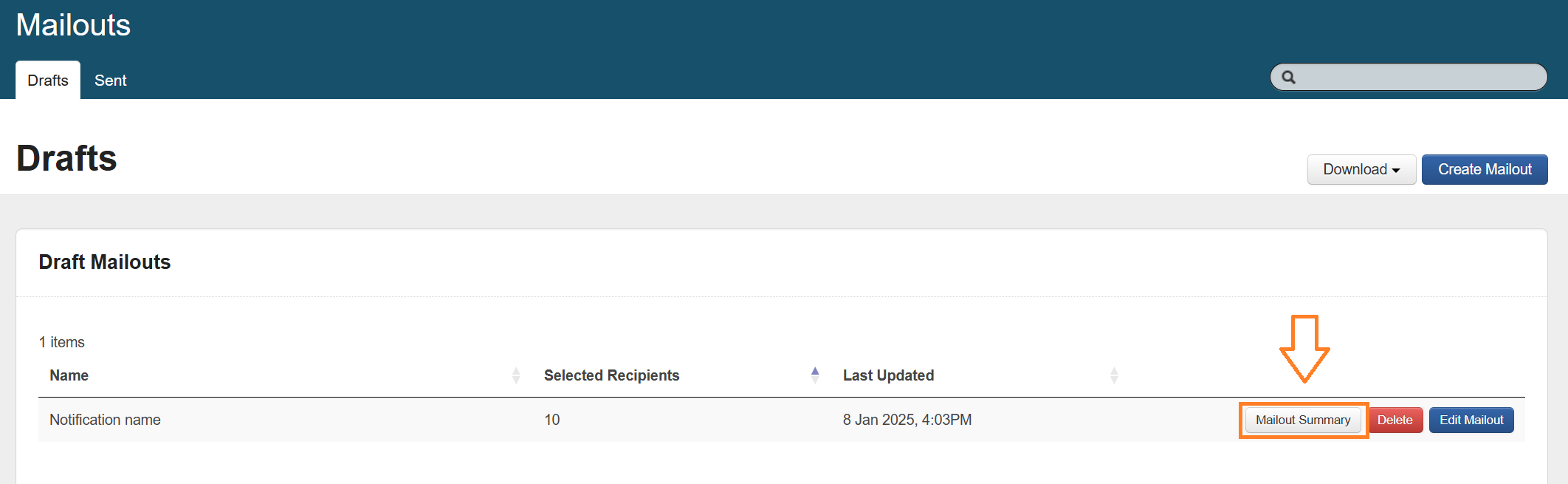Click the search magnifier icon
Image resolution: width=1568 pixels, height=484 pixels.
[1289, 78]
